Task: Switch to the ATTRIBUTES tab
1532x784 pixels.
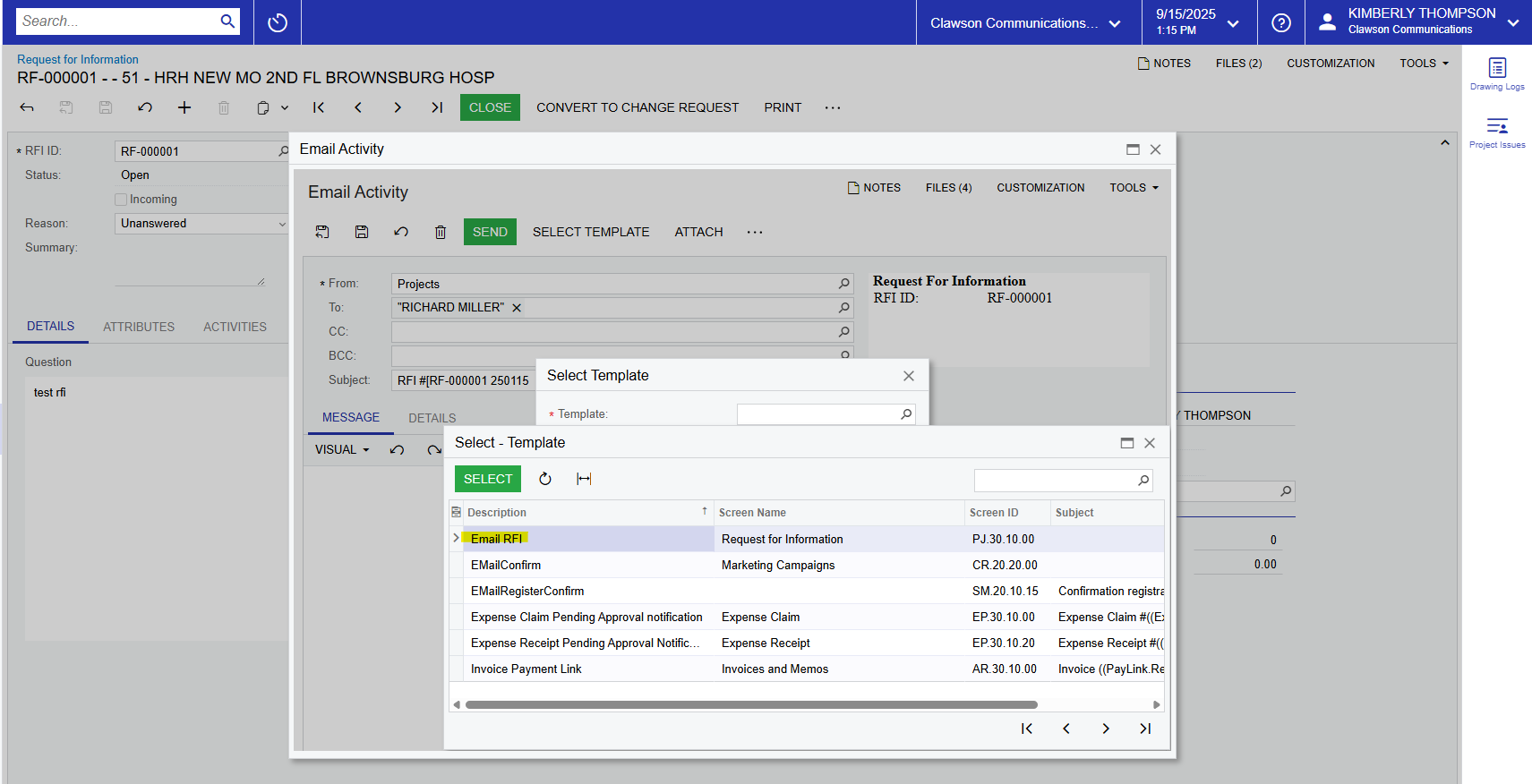Action: 139,327
